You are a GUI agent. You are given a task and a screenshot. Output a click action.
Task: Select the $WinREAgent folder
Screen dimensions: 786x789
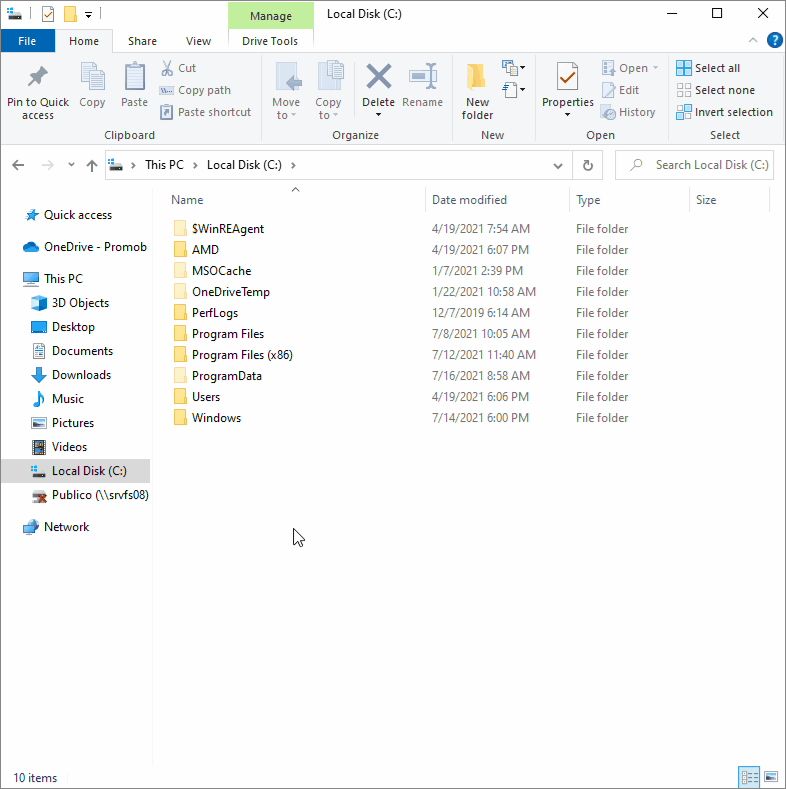click(x=227, y=228)
